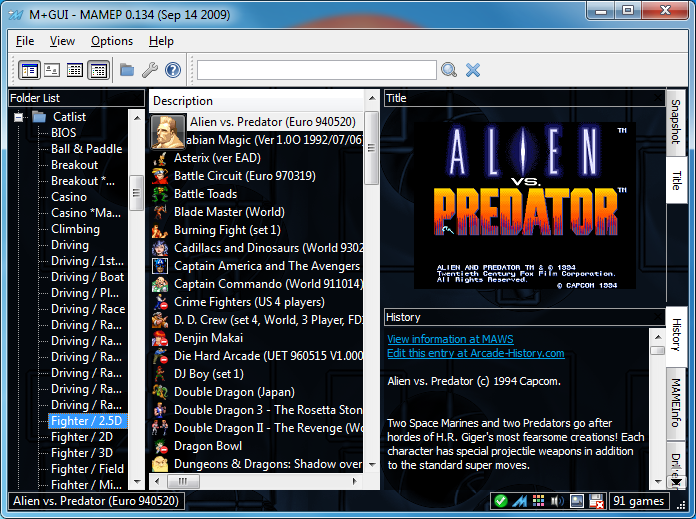Click the Alien vs. Predator title screenshot
This screenshot has height=519, width=696.
525,206
